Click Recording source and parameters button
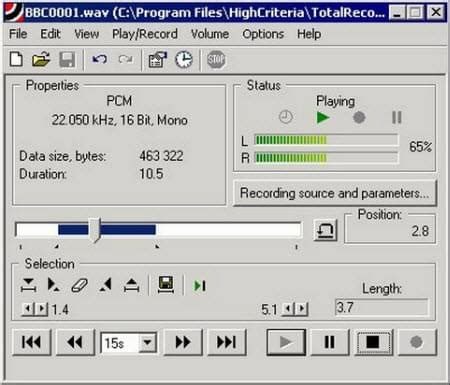This screenshot has width=450, height=385. [x=335, y=193]
